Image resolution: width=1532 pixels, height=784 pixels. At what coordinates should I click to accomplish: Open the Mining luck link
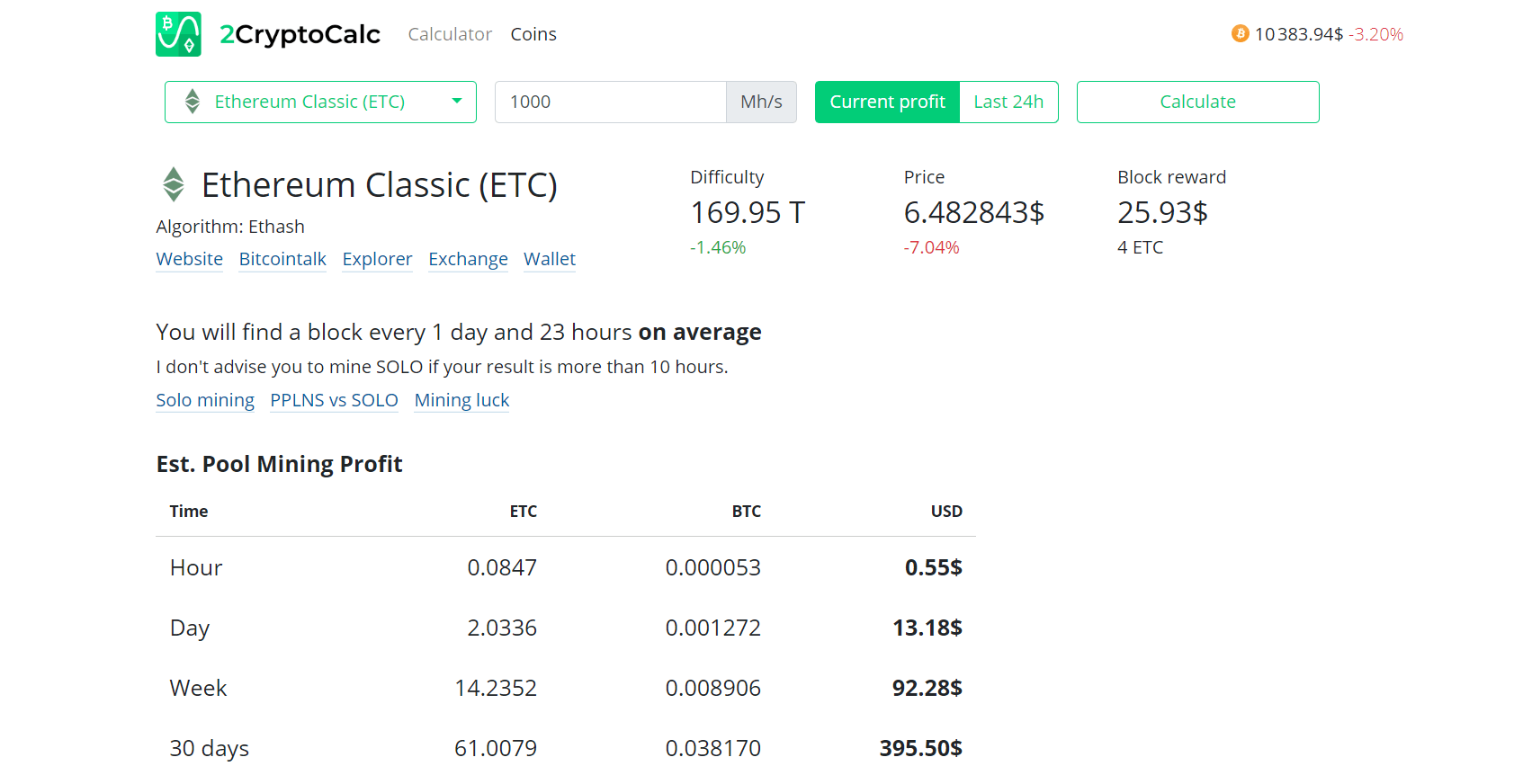click(462, 400)
